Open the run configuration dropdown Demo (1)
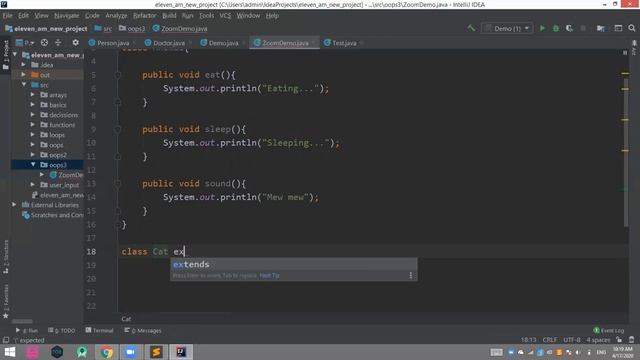The image size is (640, 360). point(507,28)
